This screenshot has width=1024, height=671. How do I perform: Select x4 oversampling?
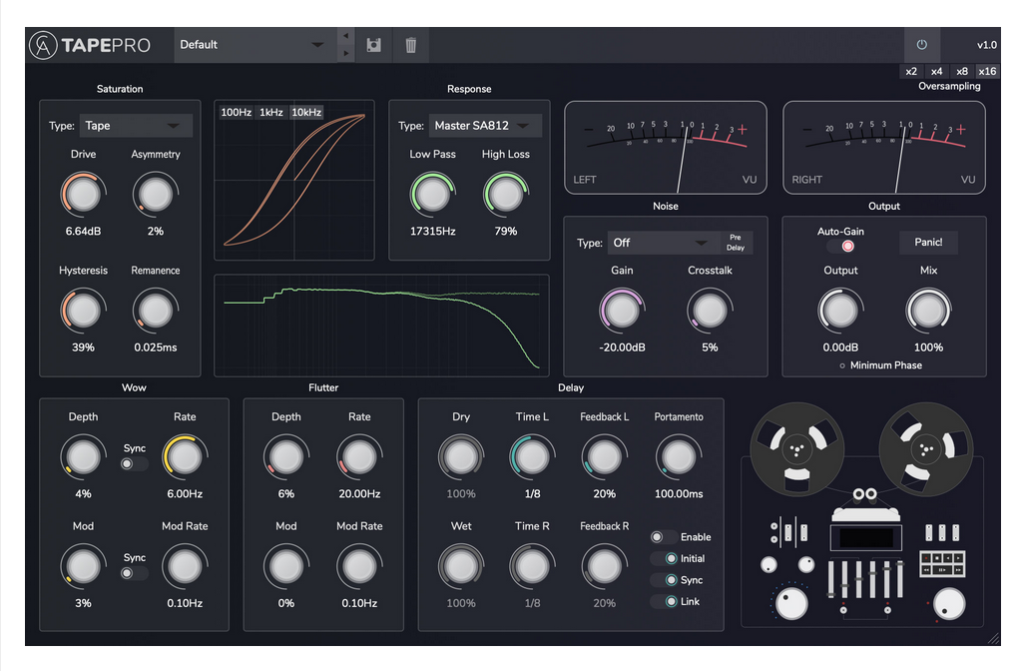coord(936,71)
